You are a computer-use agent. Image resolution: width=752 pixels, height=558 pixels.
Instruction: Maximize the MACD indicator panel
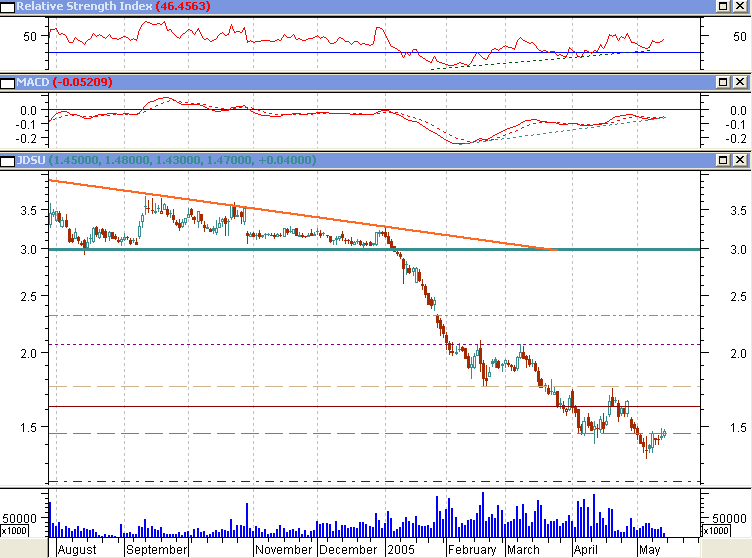coord(723,82)
